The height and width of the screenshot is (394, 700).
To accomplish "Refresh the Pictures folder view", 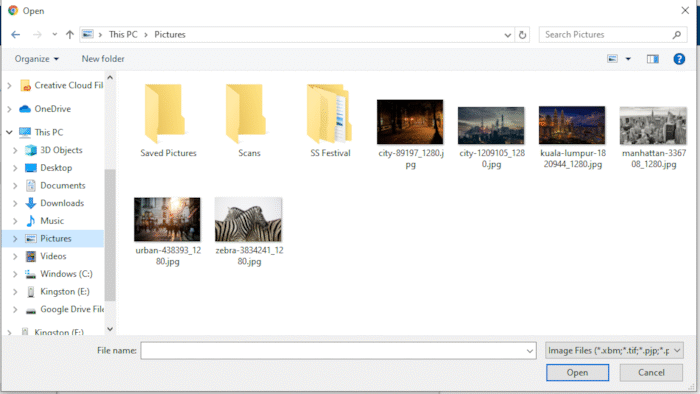I will tap(522, 35).
